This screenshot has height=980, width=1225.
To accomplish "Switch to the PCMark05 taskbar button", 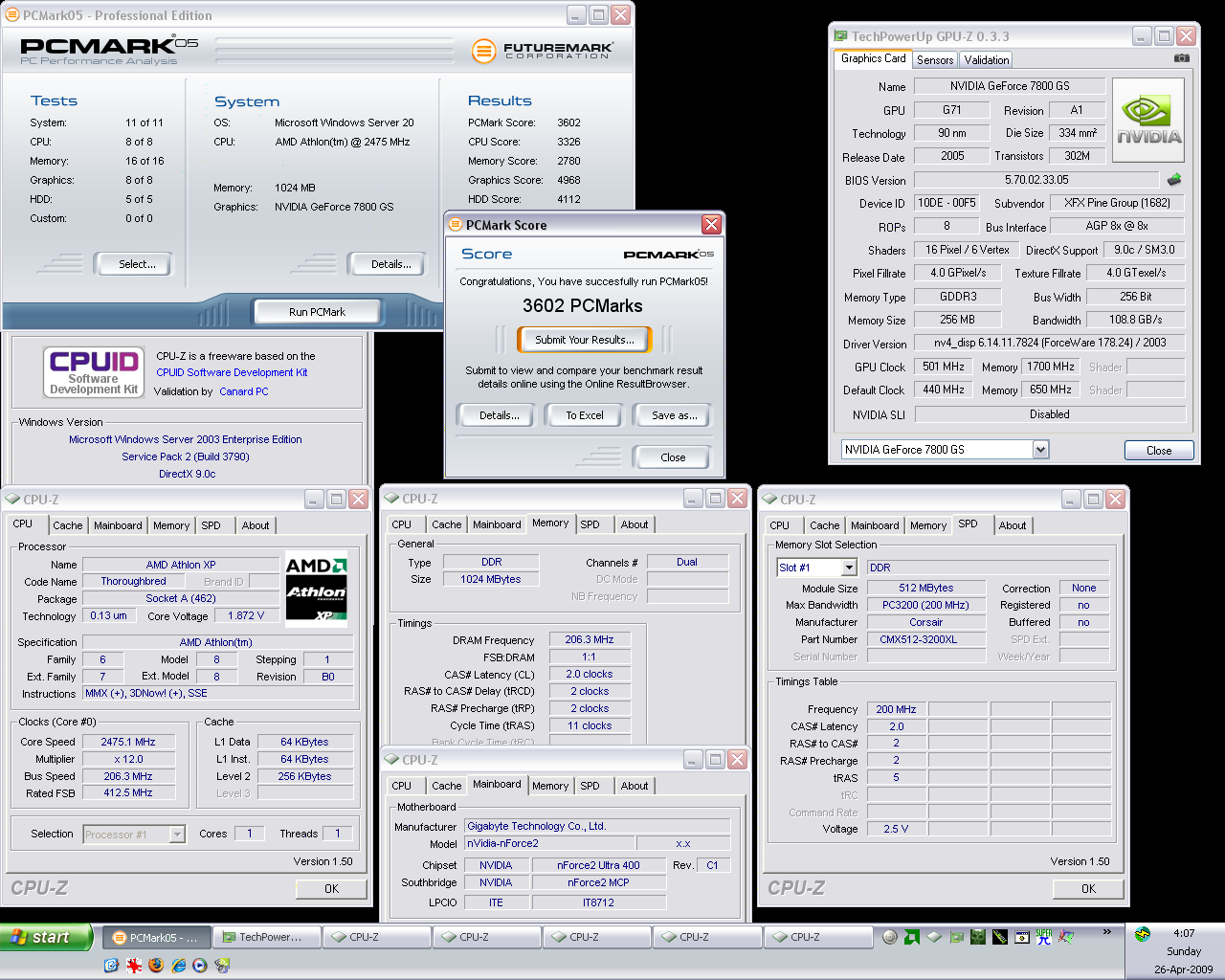I will 155,937.
